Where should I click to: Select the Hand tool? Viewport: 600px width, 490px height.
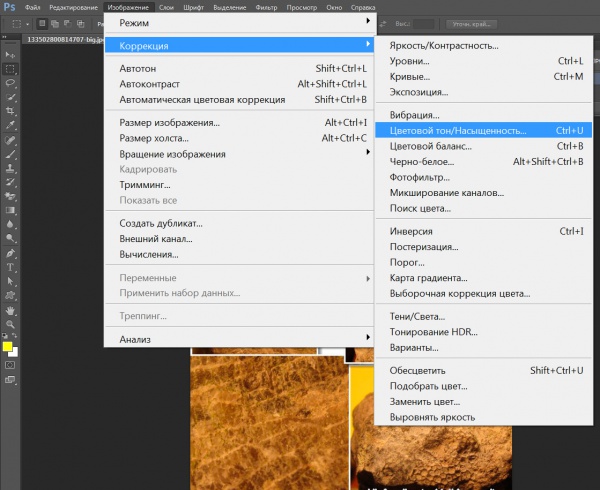[10, 310]
